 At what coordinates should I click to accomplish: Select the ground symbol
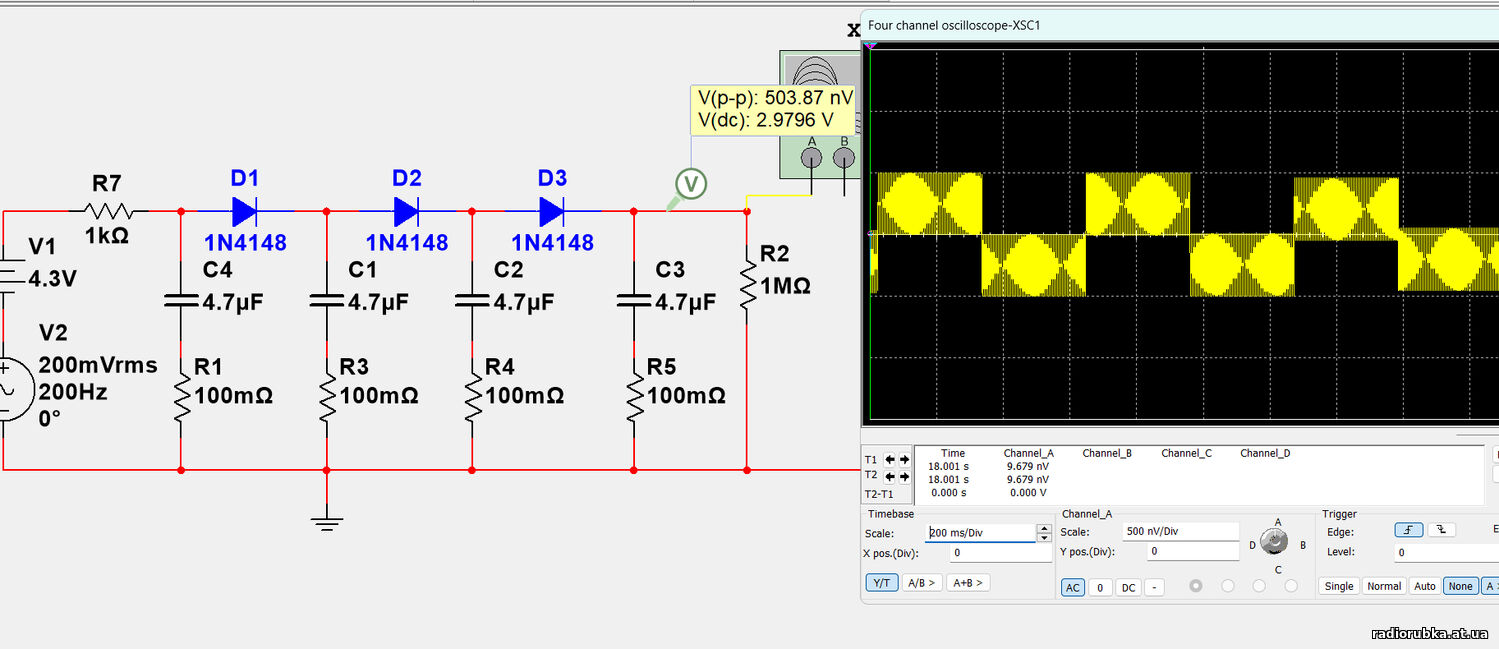click(x=326, y=521)
